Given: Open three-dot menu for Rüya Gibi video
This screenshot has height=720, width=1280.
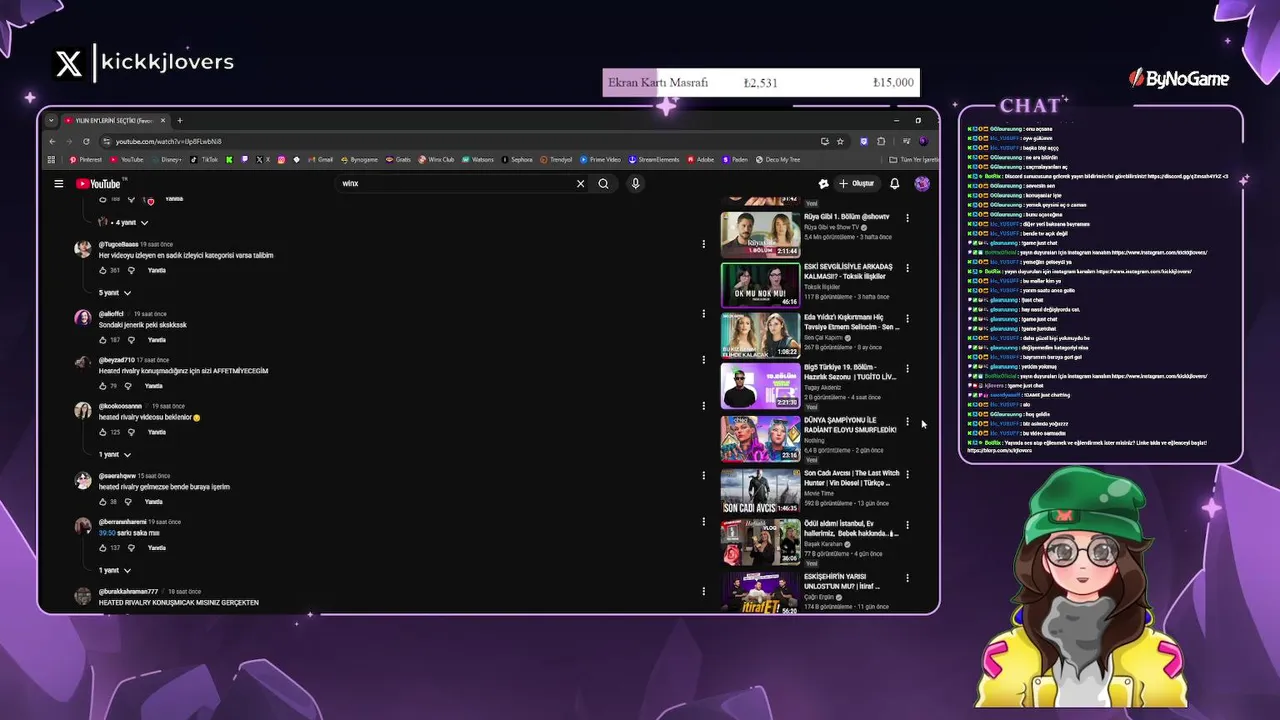Looking at the screenshot, I should click(x=908, y=218).
